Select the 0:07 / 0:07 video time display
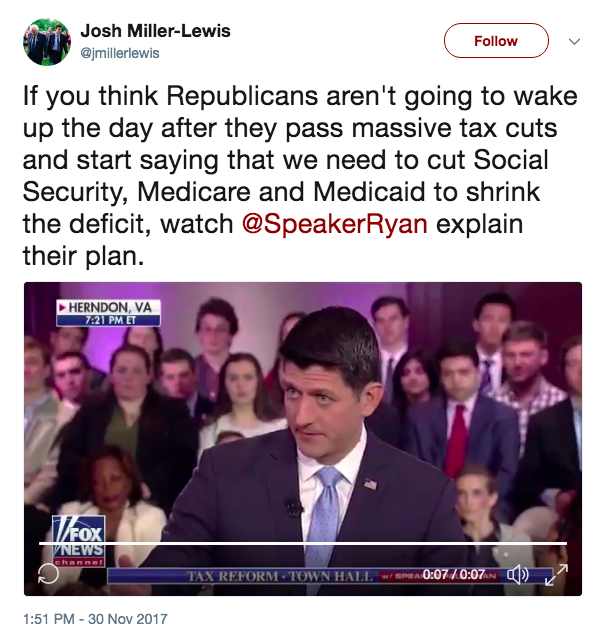 [453, 575]
